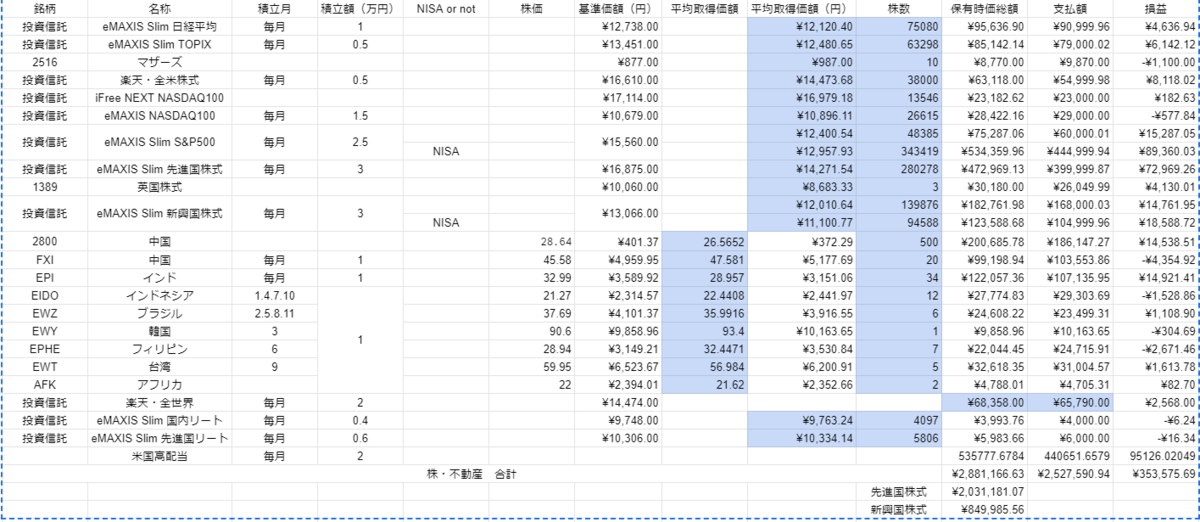The width and height of the screenshot is (1200, 522).
Task: Select the 損益 header cell
Action: (x=1156, y=9)
